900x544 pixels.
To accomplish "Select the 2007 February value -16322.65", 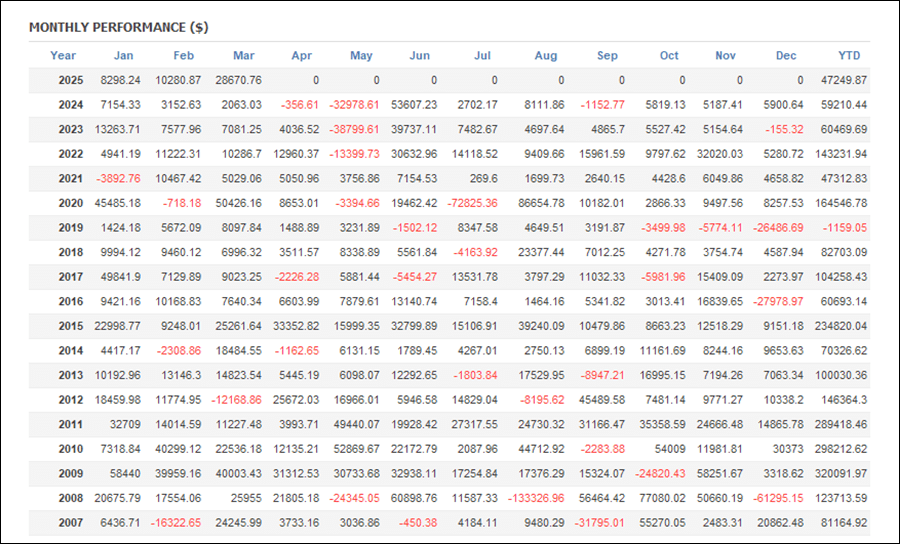I will [x=176, y=523].
